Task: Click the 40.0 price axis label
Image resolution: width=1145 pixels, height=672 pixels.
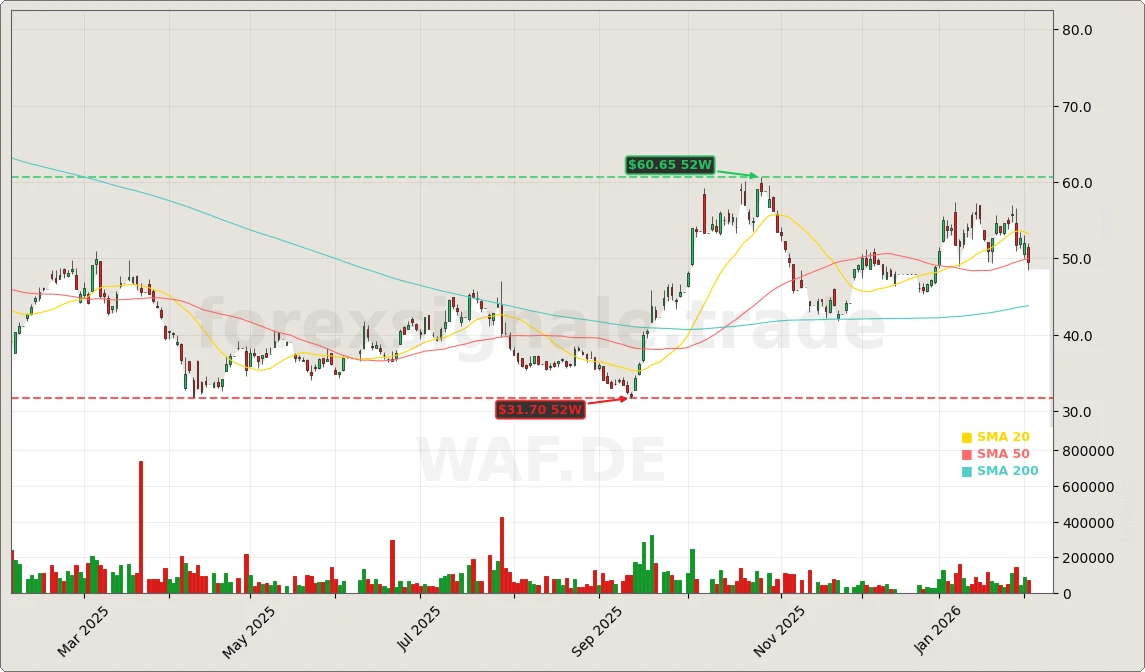Action: pyautogui.click(x=1076, y=336)
